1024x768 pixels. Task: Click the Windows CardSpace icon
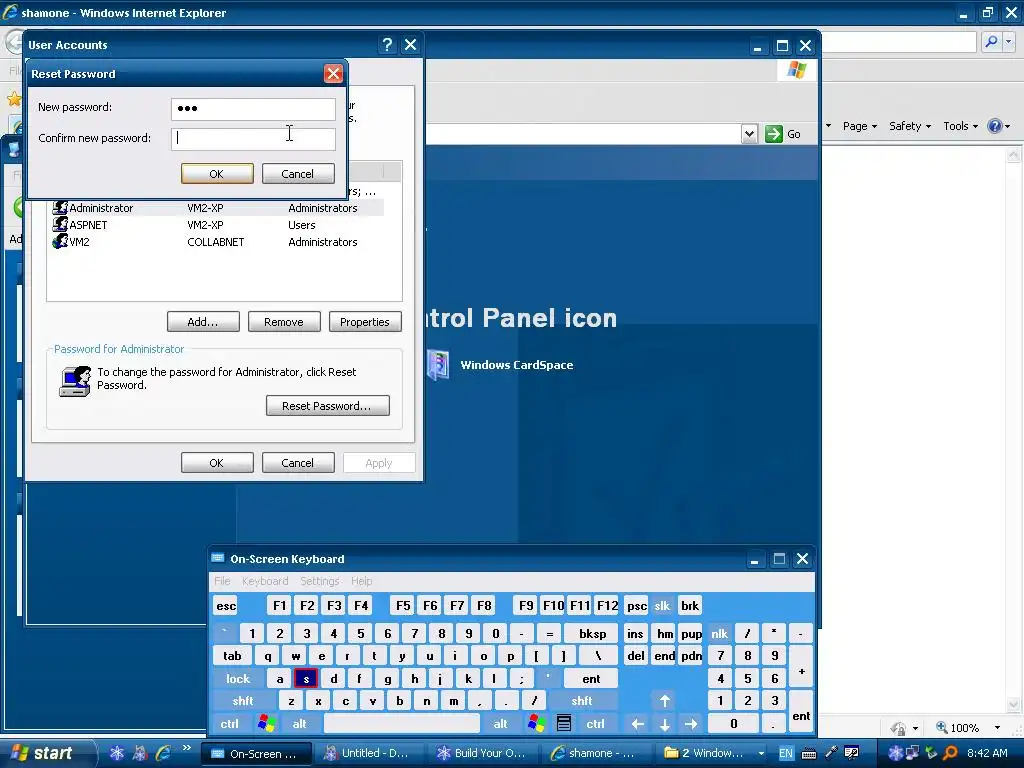438,365
